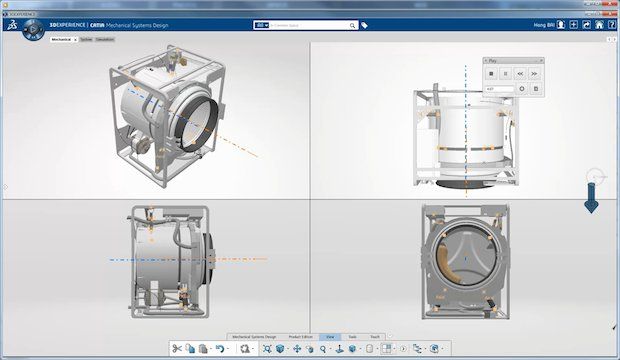Switch to the Touch tab
Viewport: 620px width, 360px height.
[x=375, y=337]
